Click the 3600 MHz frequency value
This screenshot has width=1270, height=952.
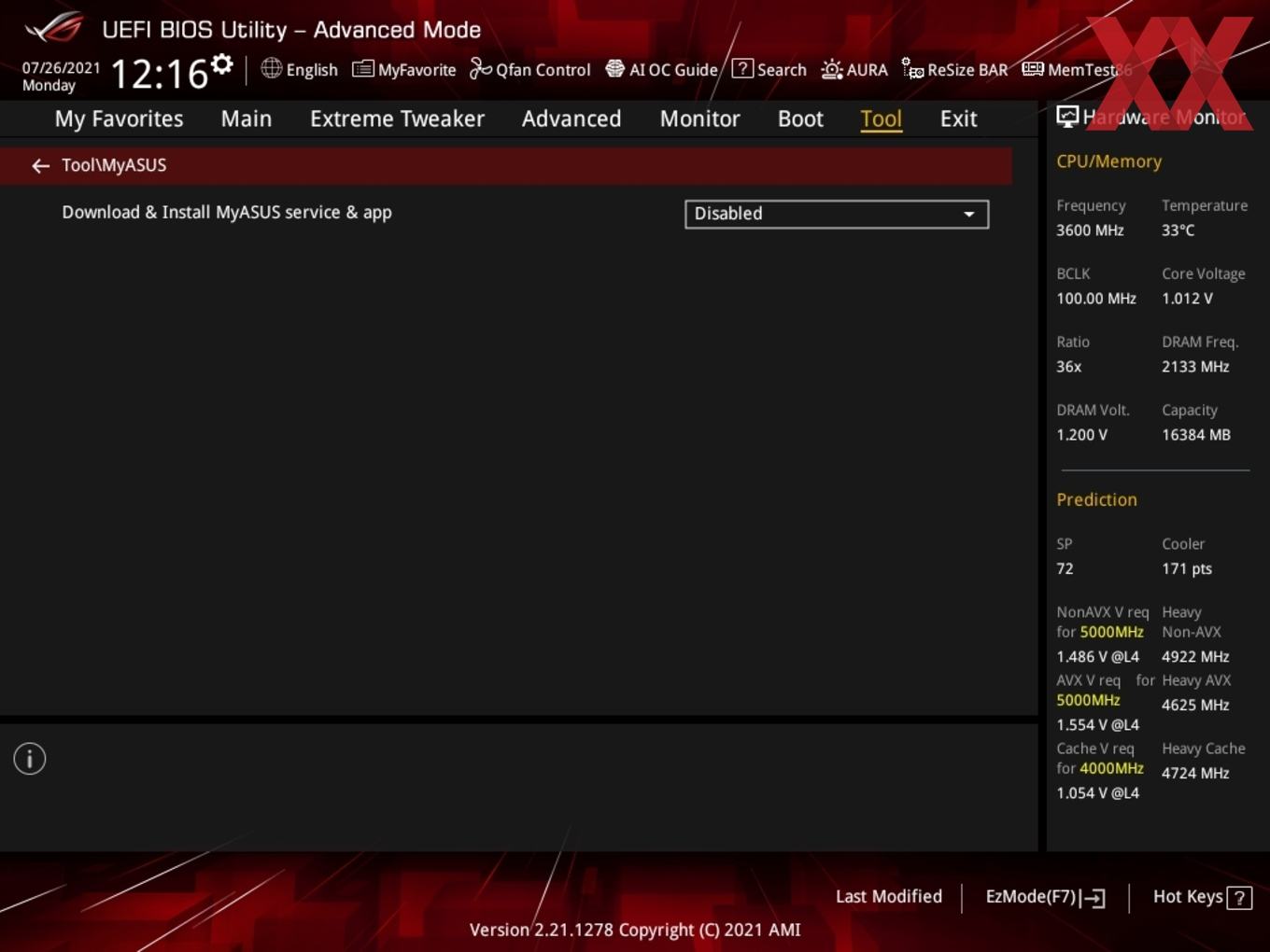1090,231
